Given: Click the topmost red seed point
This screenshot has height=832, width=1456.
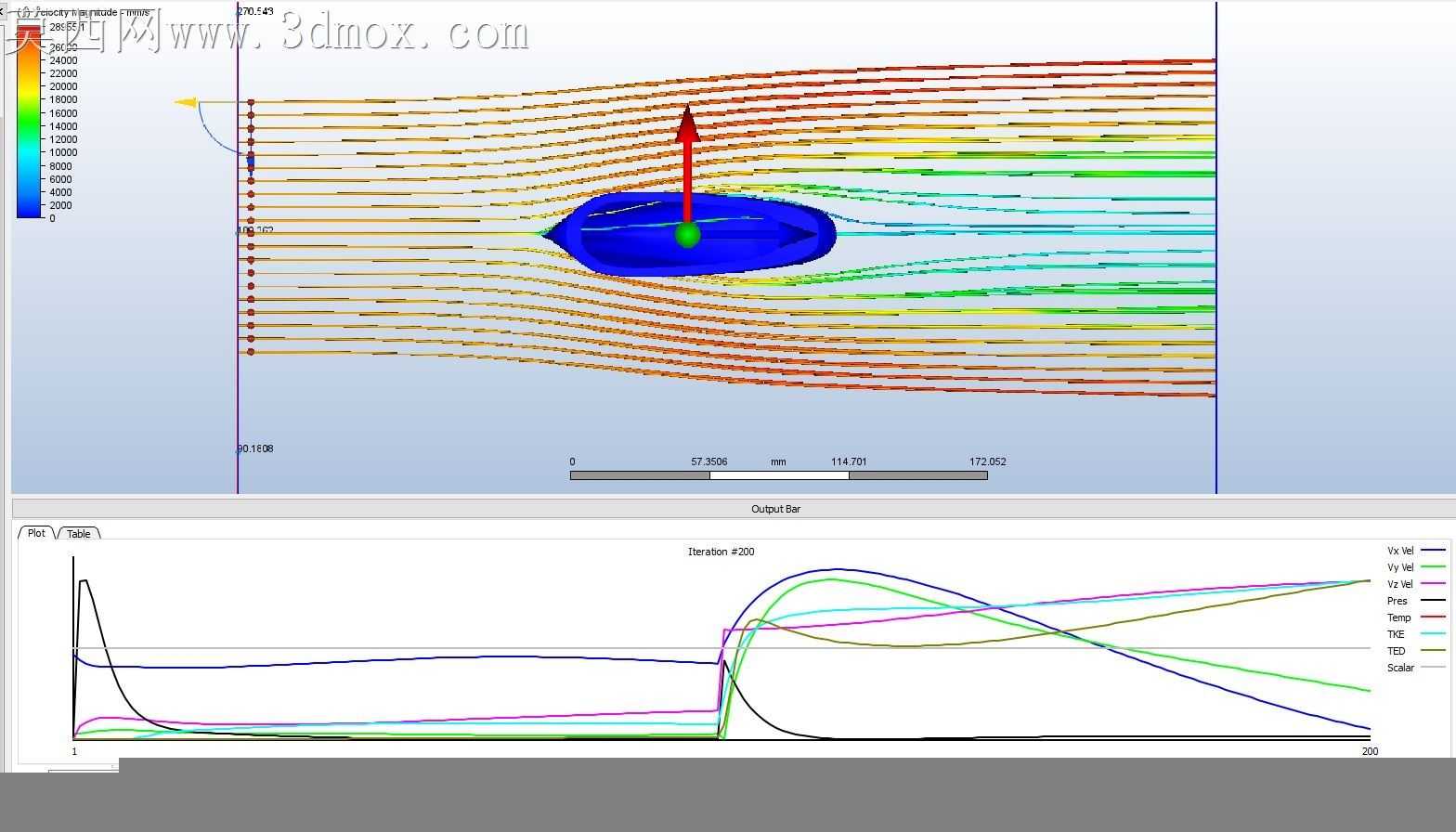Looking at the screenshot, I should click(251, 102).
